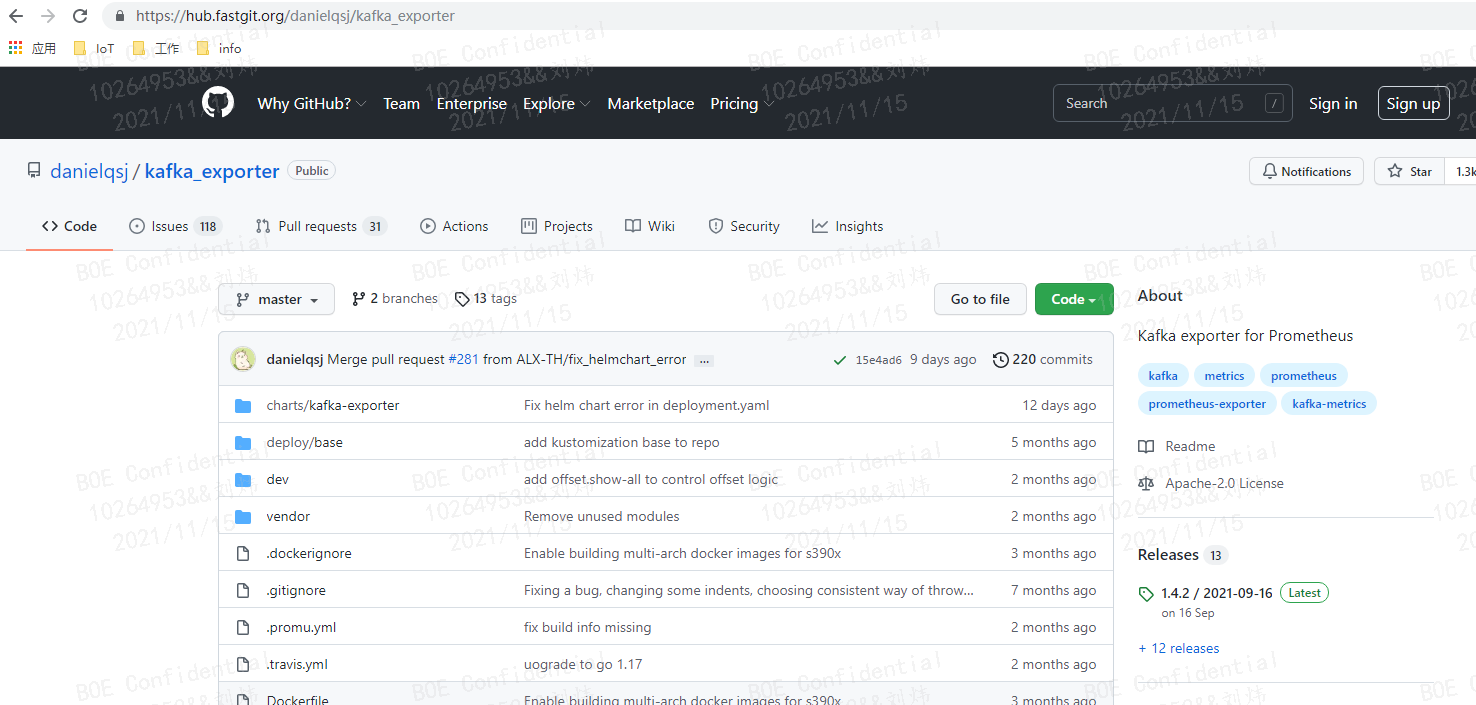This screenshot has height=705, width=1476.
Task: Click the Team nav item
Action: [401, 103]
